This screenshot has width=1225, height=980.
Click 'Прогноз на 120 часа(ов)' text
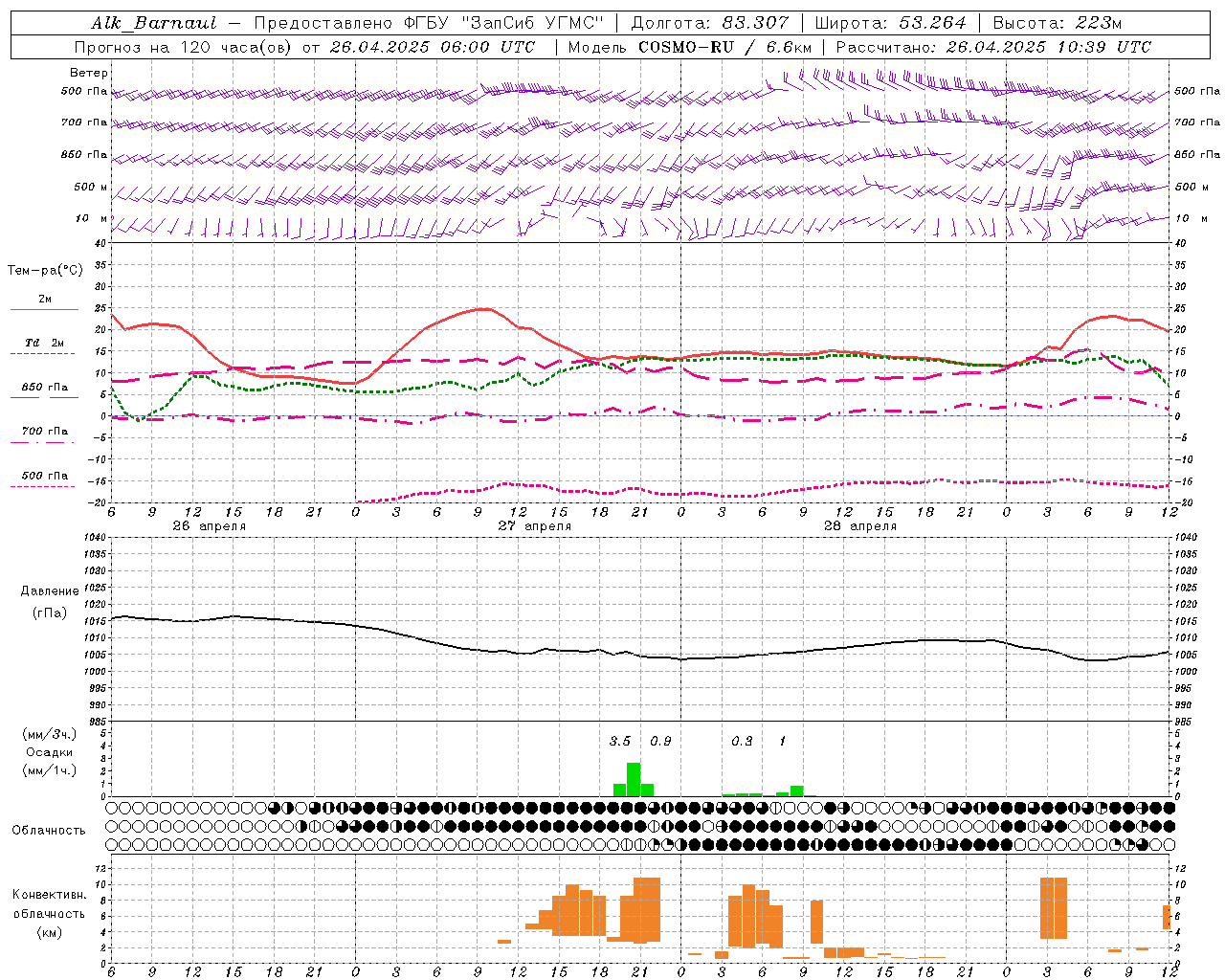pos(184,47)
